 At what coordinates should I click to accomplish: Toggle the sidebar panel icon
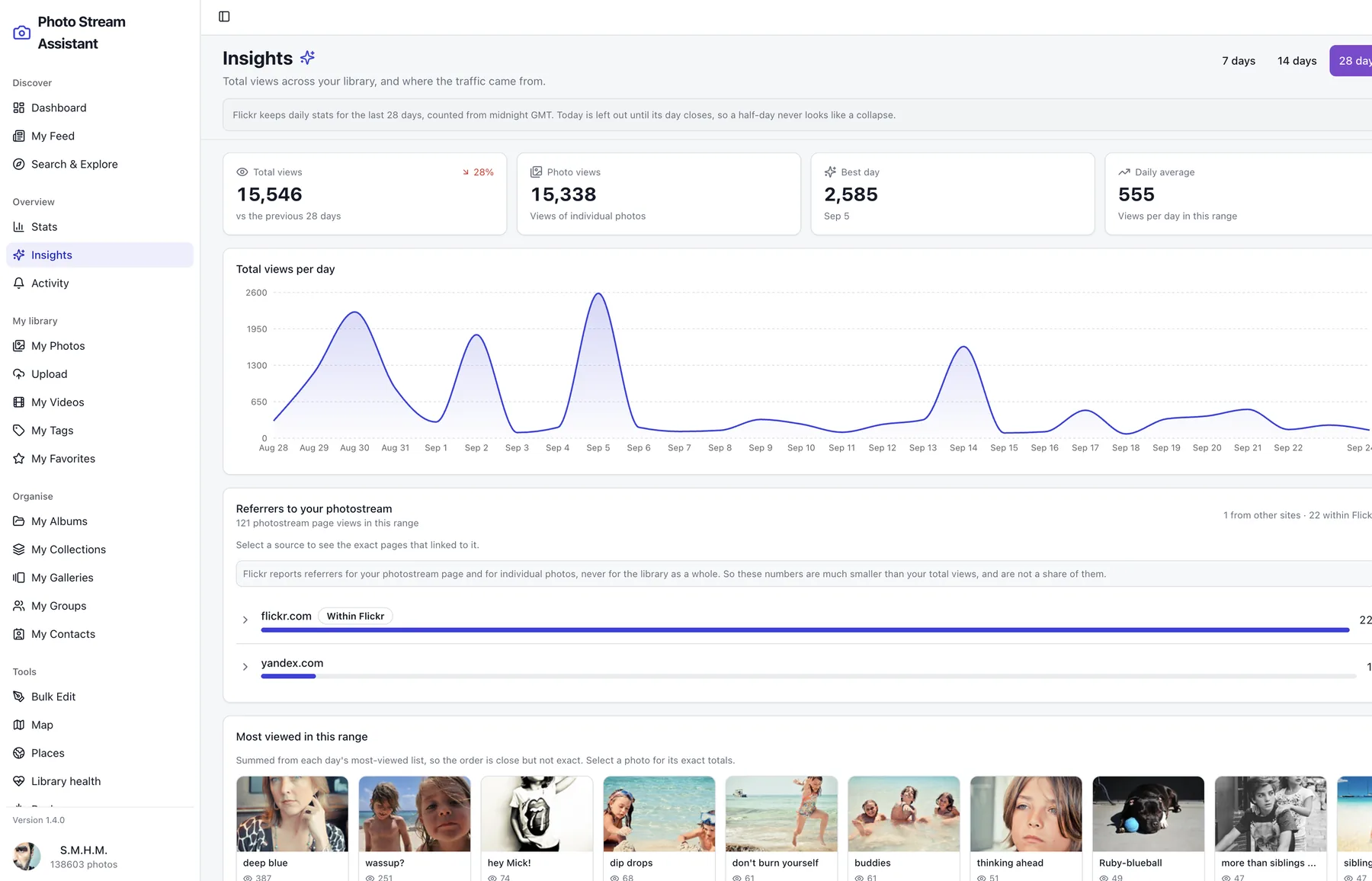[x=224, y=17]
